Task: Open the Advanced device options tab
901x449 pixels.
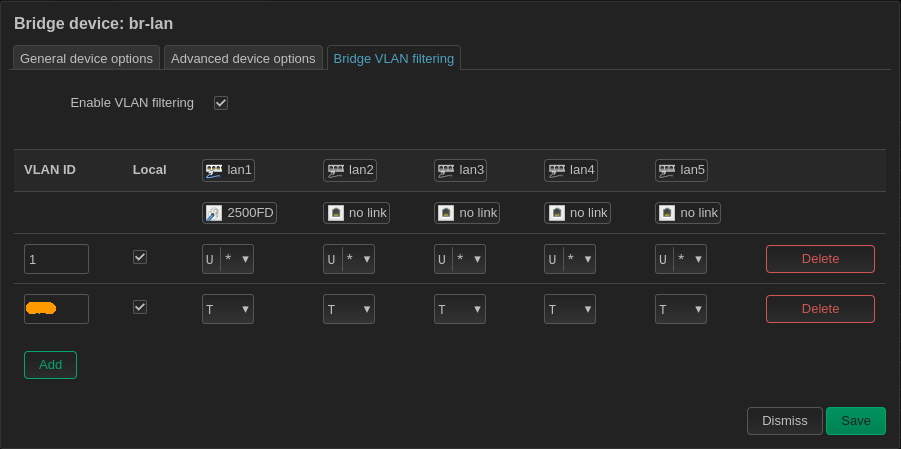Action: tap(243, 58)
